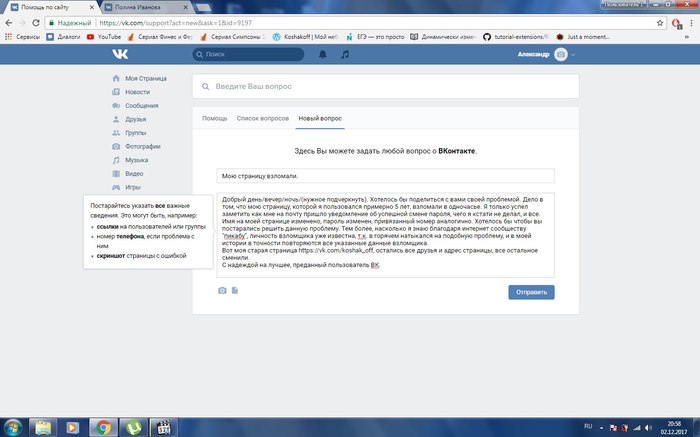
Task: Open the music note icon in header
Action: 345,55
